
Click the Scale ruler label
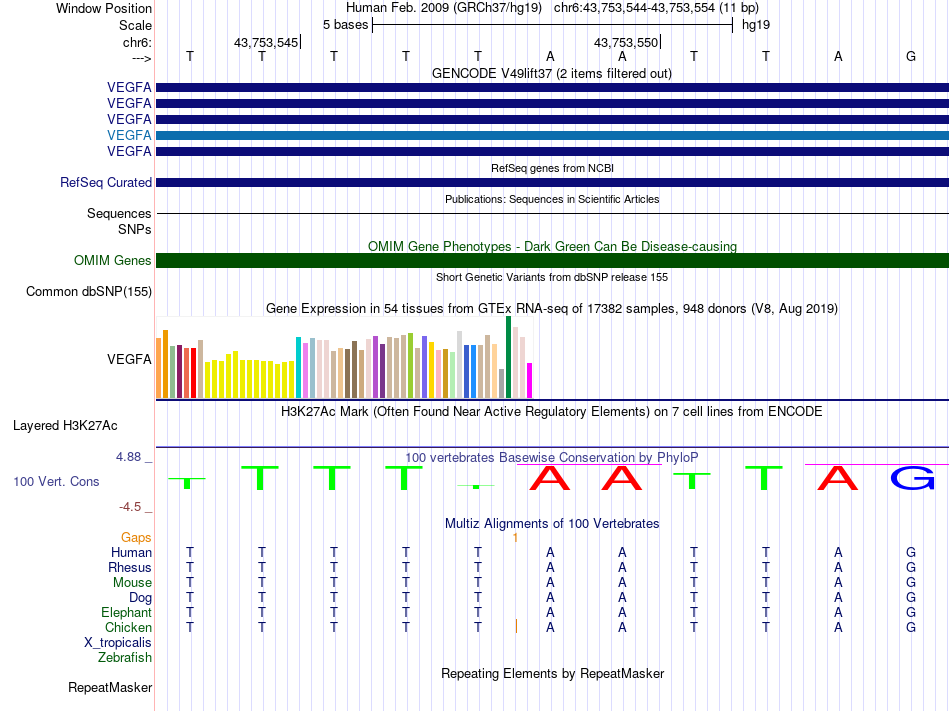(x=135, y=25)
